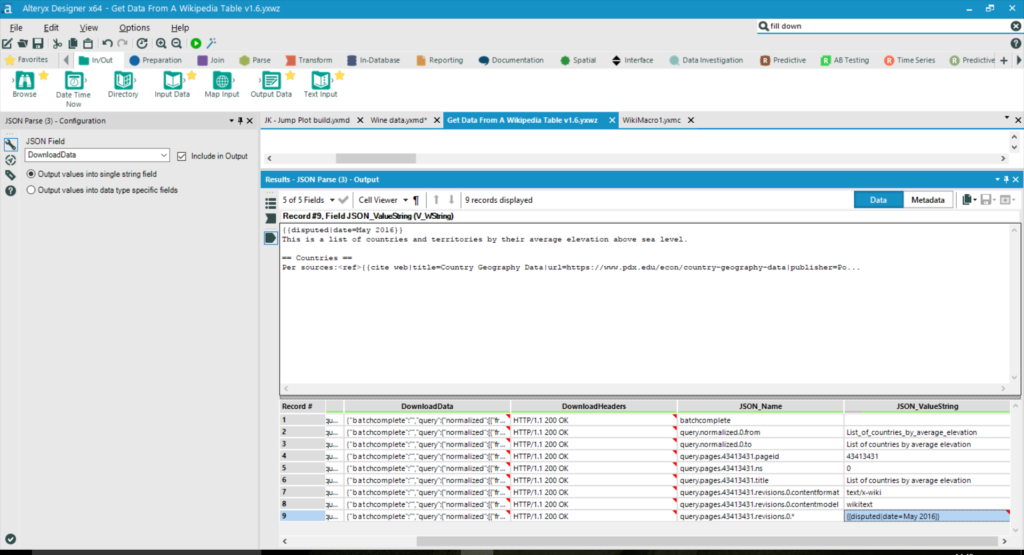Toggle the Include in Output checkbox
The image size is (1024, 555).
coord(181,156)
